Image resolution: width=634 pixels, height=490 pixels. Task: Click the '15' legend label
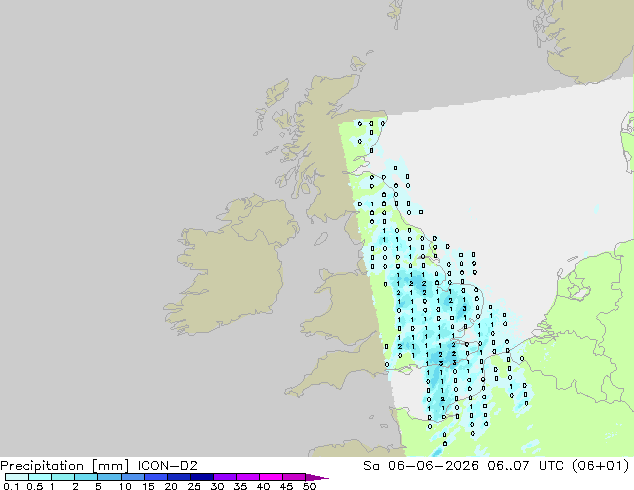click(x=148, y=486)
